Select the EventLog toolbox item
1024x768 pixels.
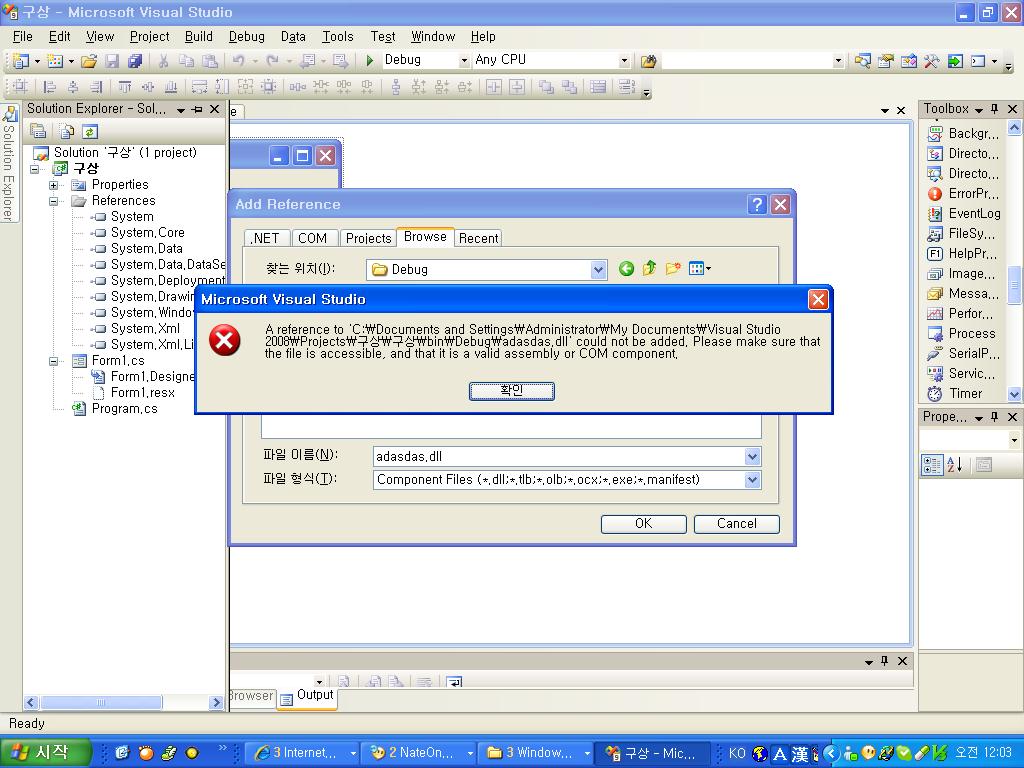pos(974,214)
